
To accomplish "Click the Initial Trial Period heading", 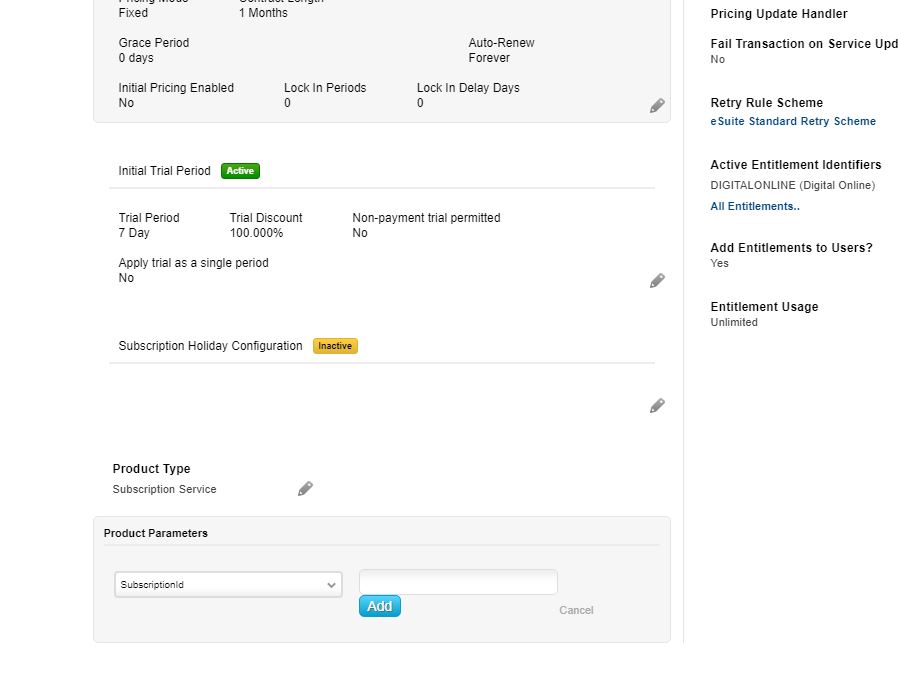I will [164, 171].
